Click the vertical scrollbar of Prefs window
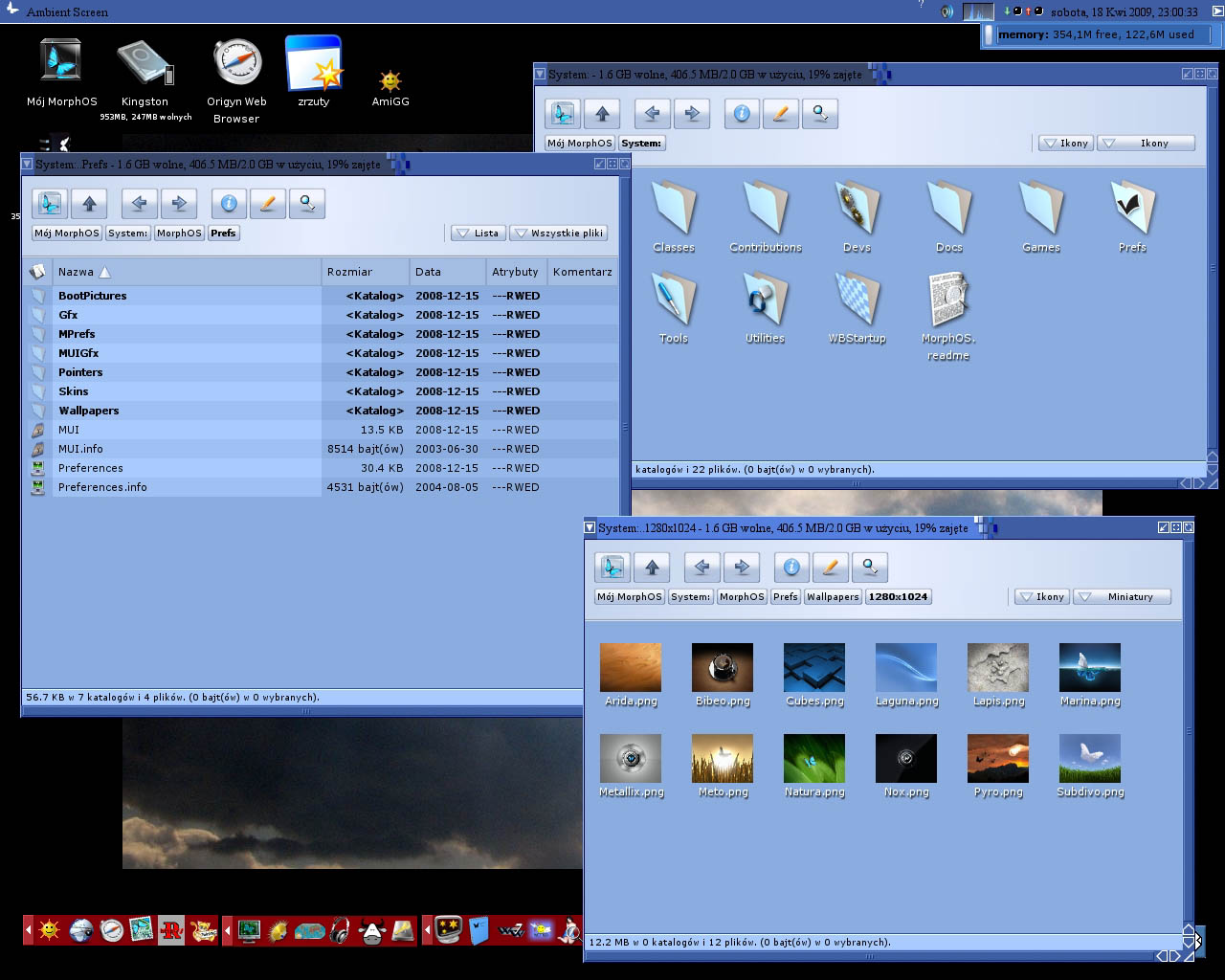This screenshot has height=980, width=1225. pos(625,426)
